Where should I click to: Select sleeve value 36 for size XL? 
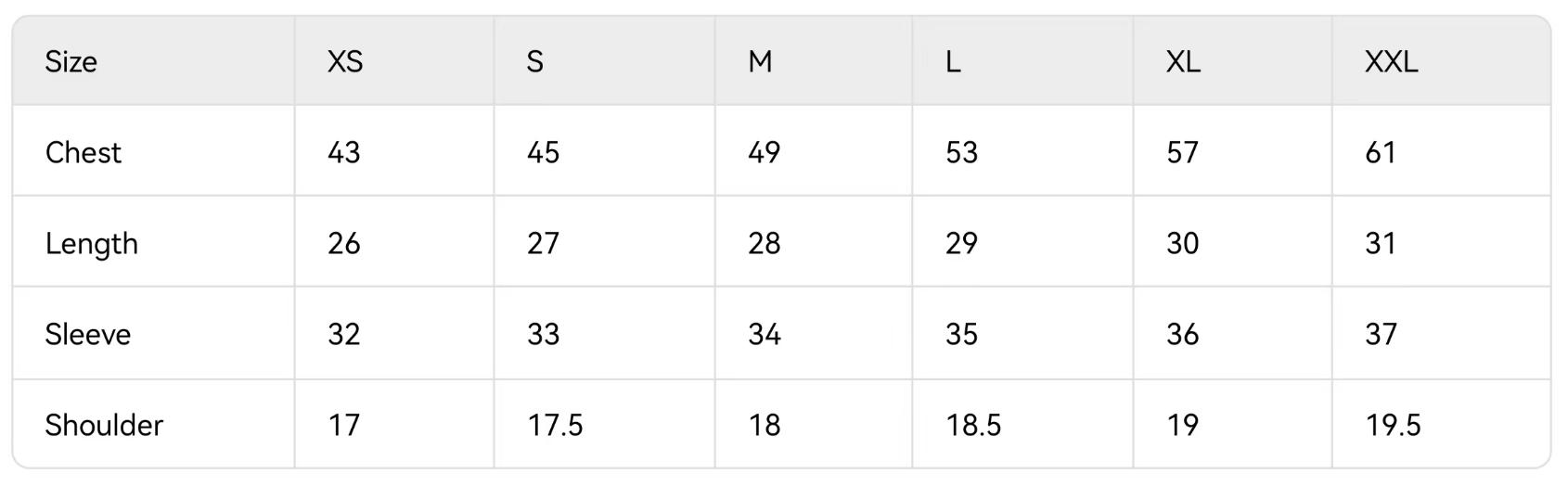(1183, 334)
